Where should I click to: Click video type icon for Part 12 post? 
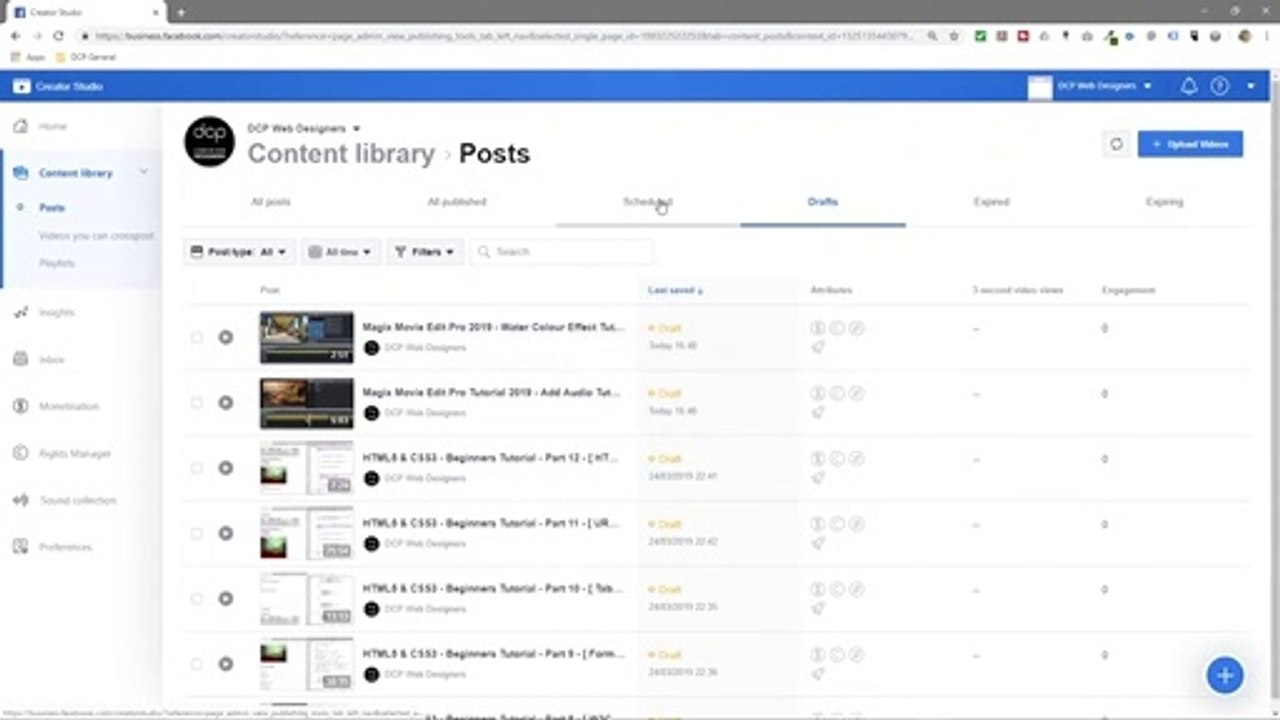tap(226, 468)
